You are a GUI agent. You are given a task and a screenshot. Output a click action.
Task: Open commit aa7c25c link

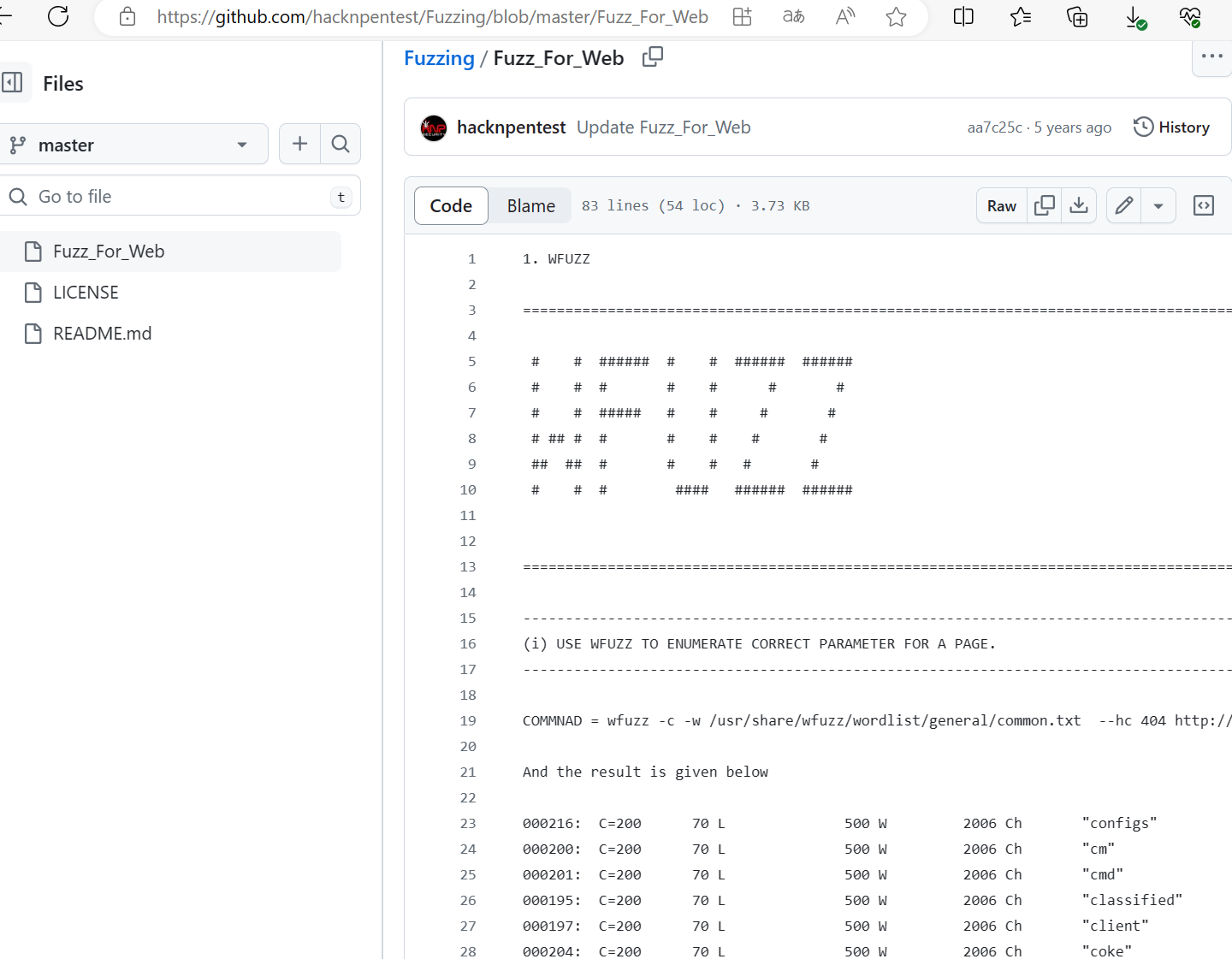click(994, 127)
